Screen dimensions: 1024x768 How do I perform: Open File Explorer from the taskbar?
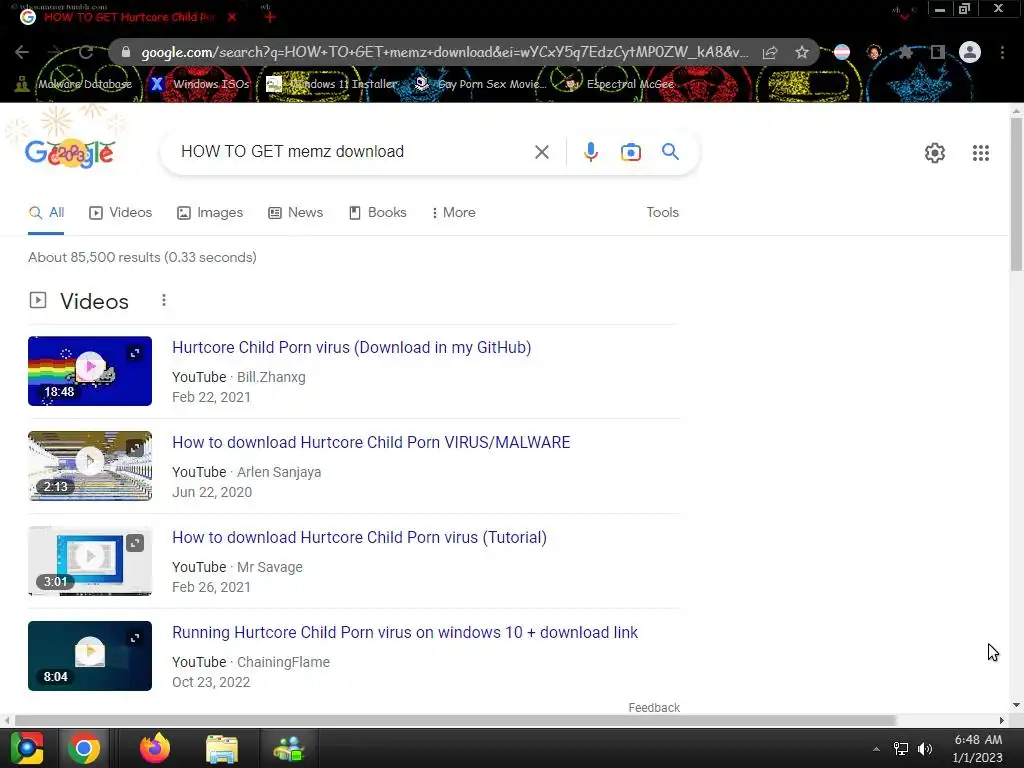click(x=222, y=749)
